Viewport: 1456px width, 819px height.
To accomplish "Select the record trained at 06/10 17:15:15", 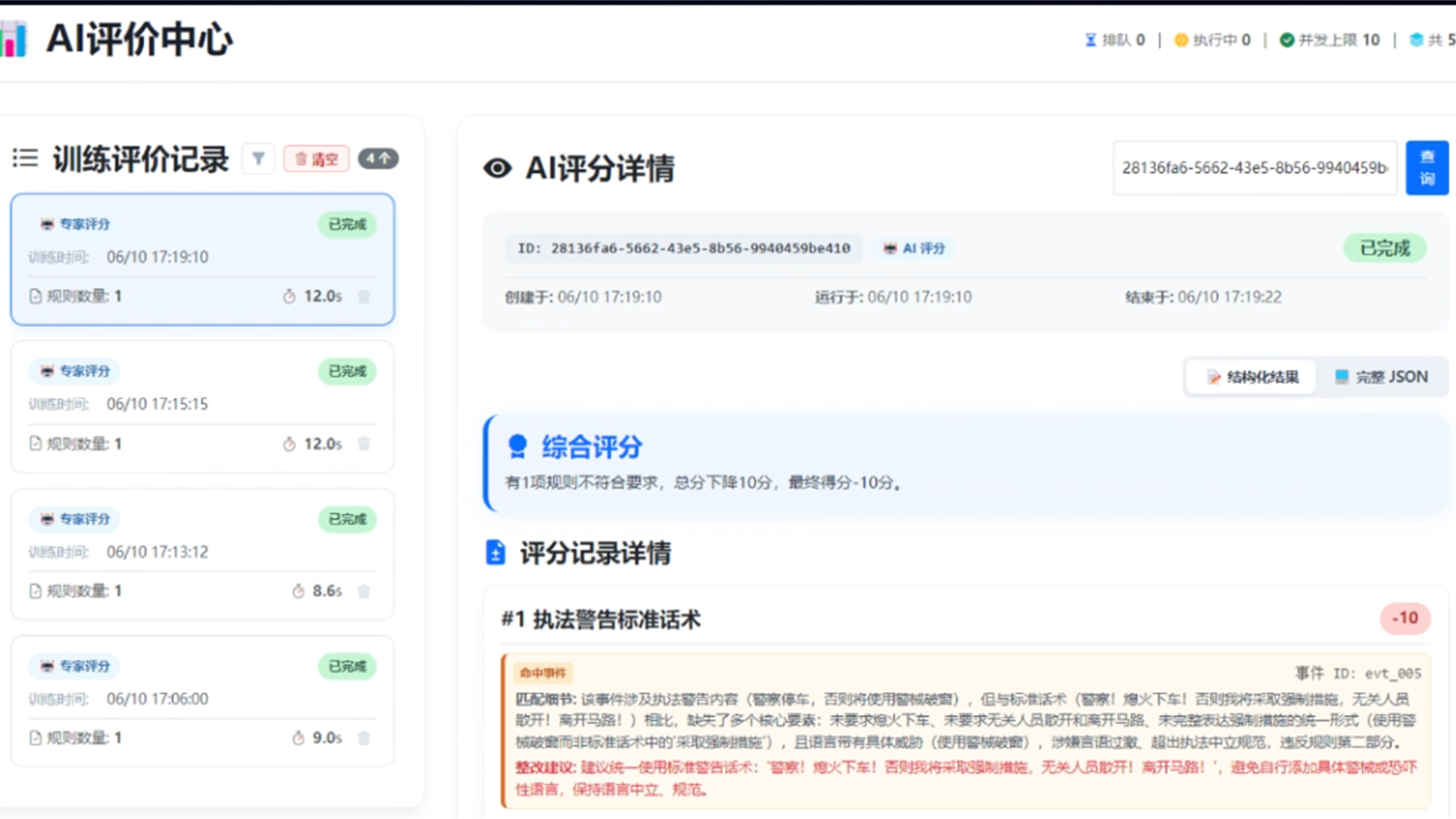I will 202,407.
